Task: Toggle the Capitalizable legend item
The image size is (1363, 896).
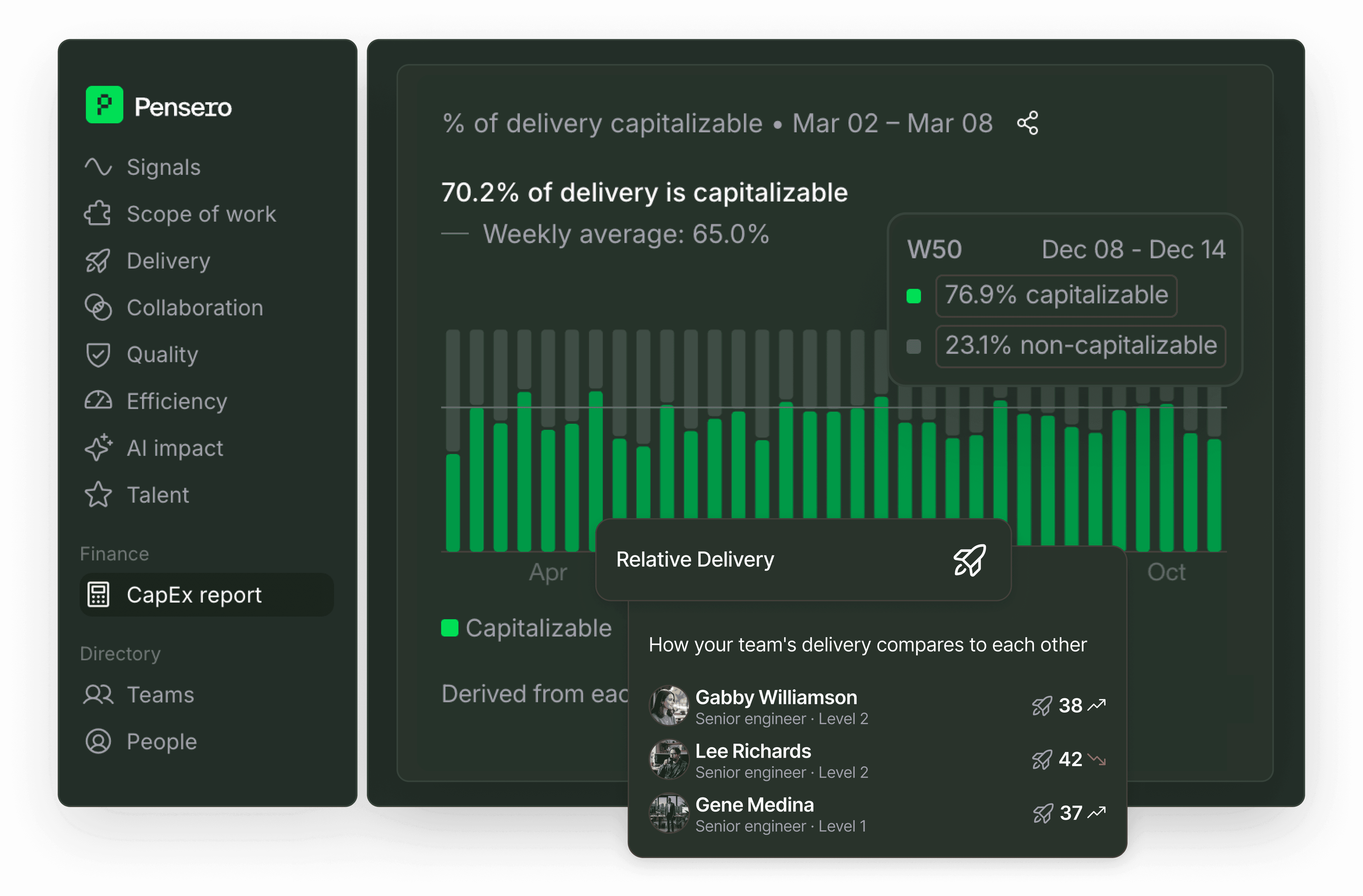Action: 526,628
